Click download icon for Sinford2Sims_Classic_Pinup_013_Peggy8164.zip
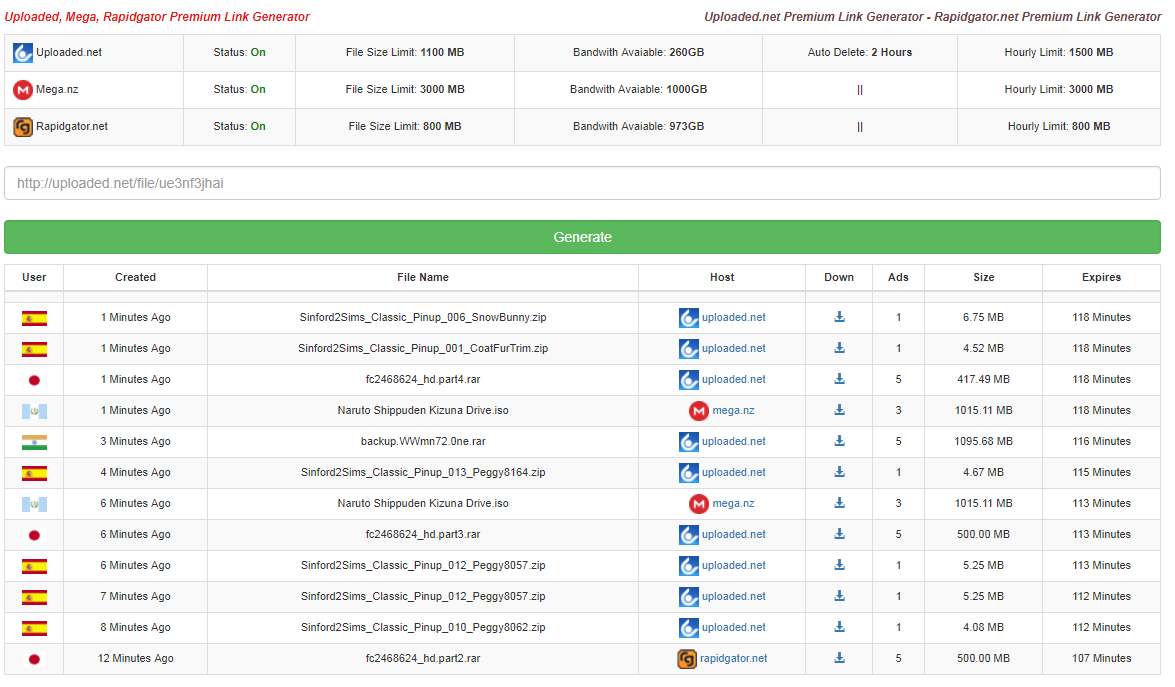The width and height of the screenshot is (1175, 687). (x=839, y=472)
